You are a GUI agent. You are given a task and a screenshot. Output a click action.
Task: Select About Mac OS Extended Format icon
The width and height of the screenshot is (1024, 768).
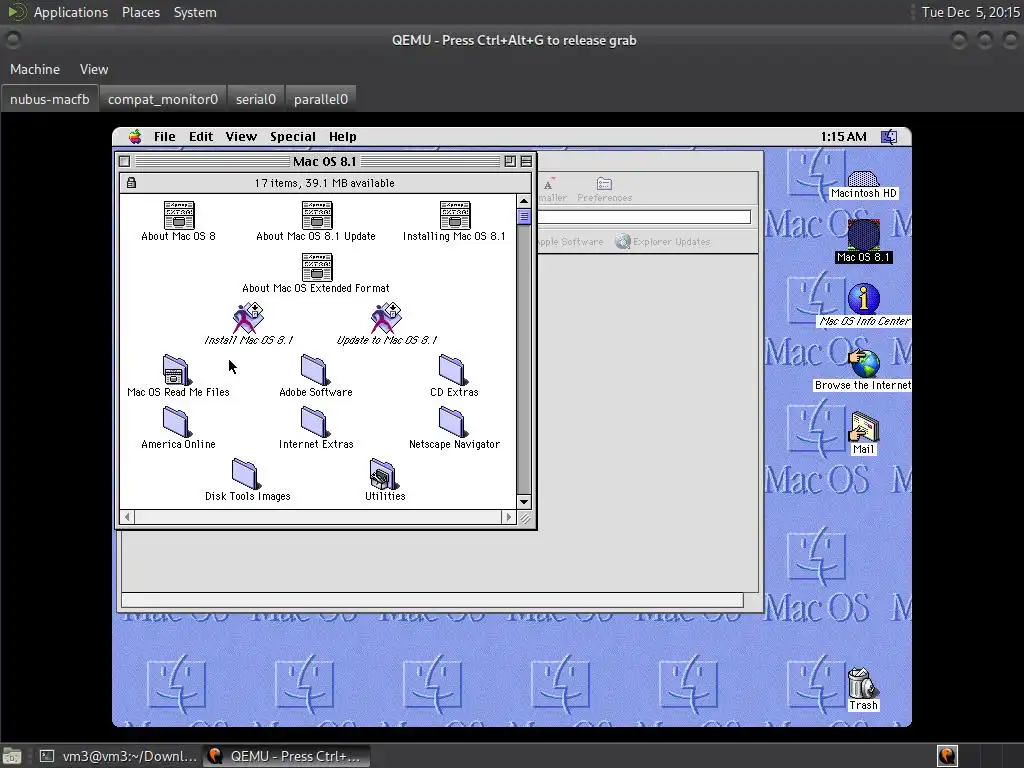click(317, 267)
